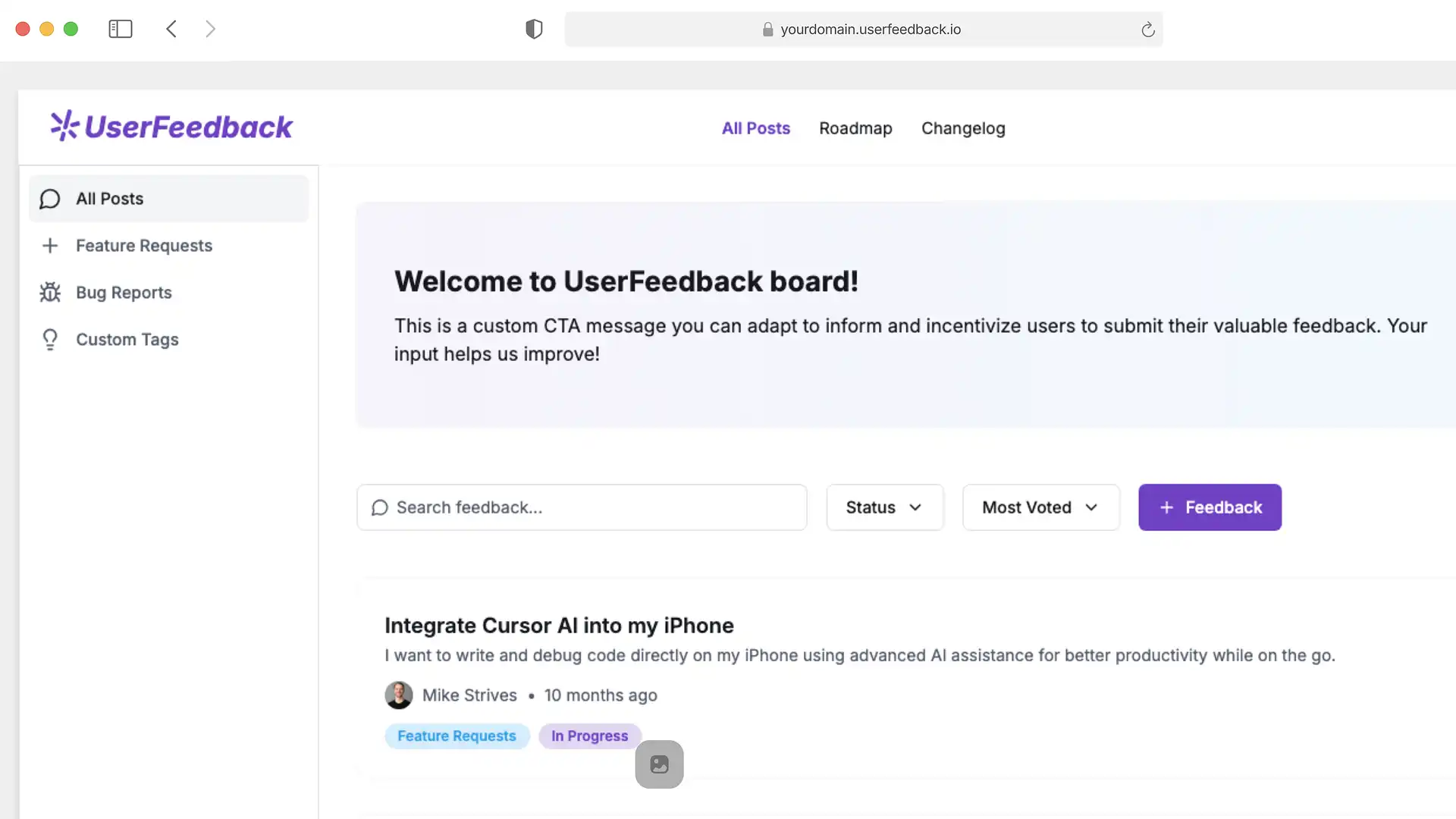This screenshot has height=819, width=1456.
Task: Open the Bug Reports category
Action: tap(124, 293)
